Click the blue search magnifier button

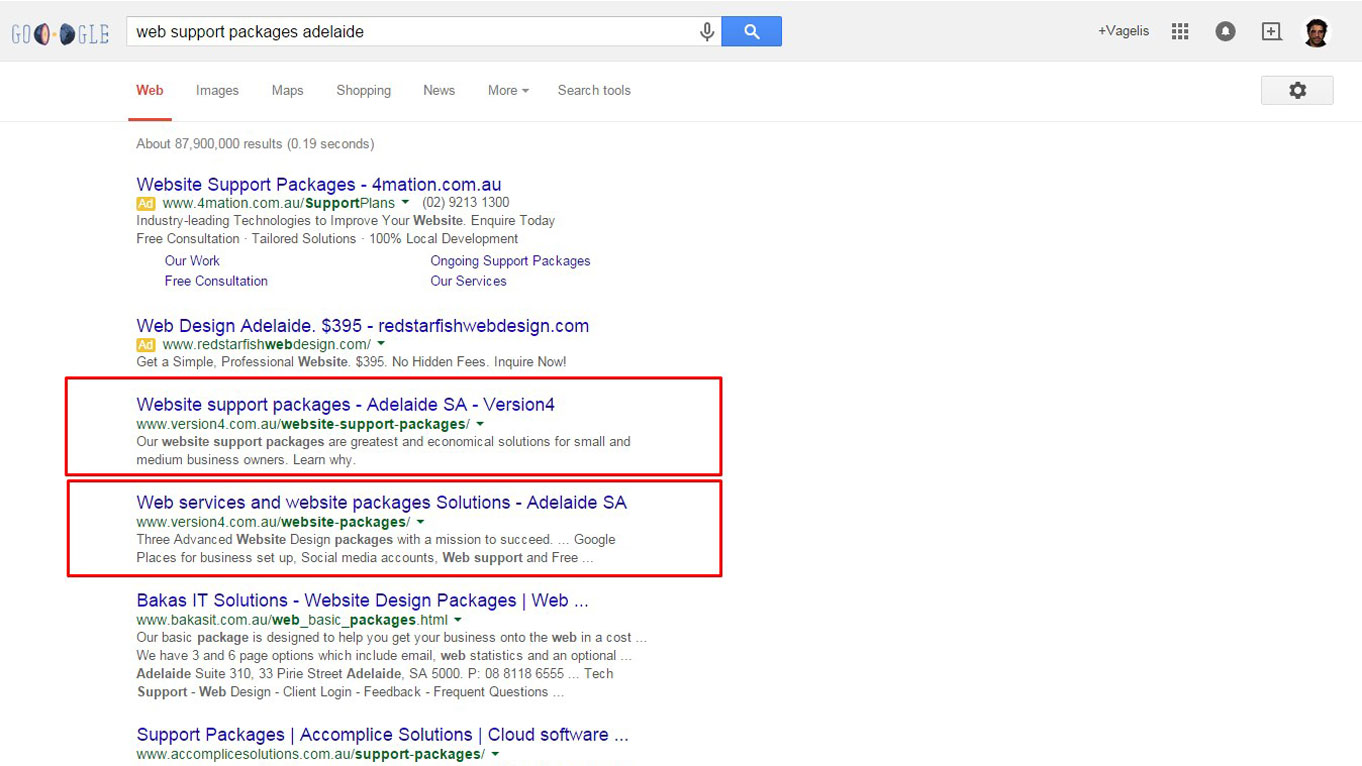tap(751, 32)
